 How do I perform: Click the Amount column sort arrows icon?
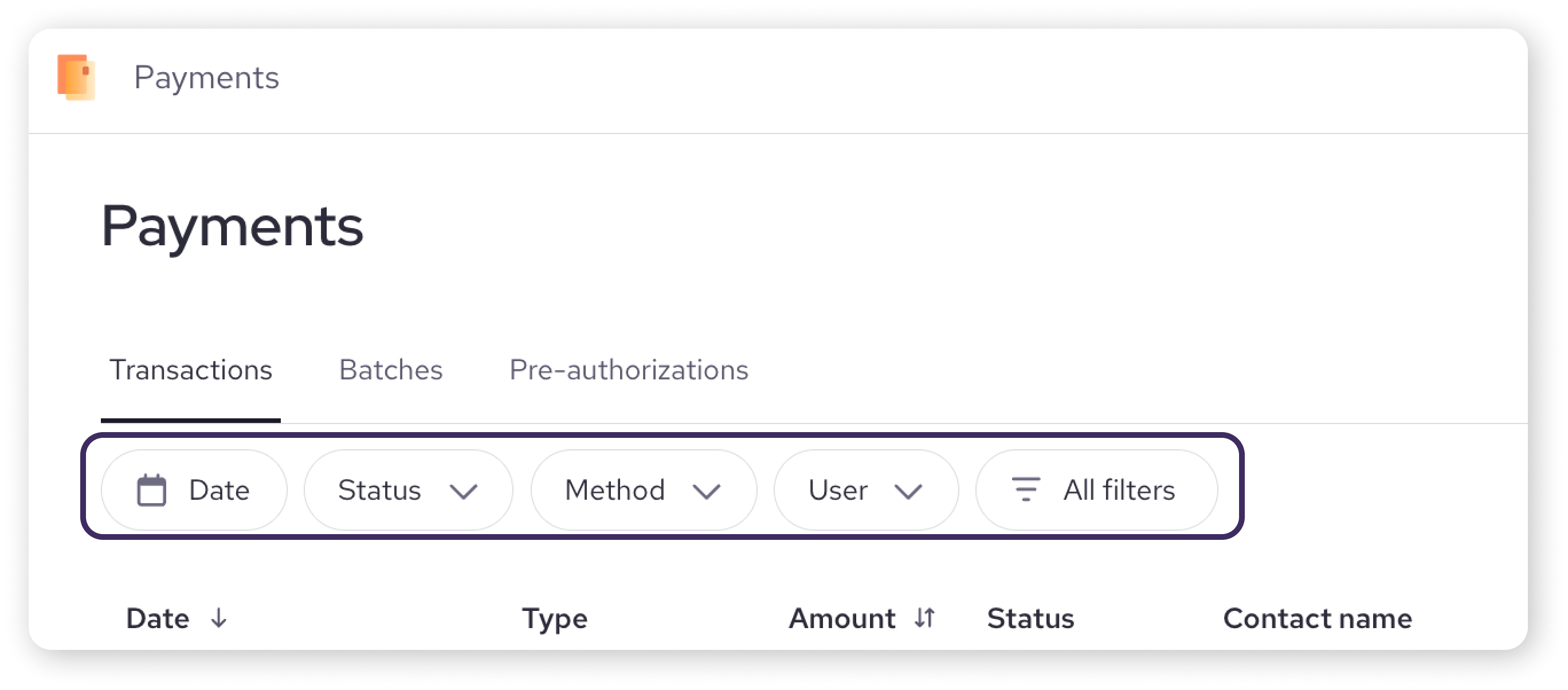point(924,618)
